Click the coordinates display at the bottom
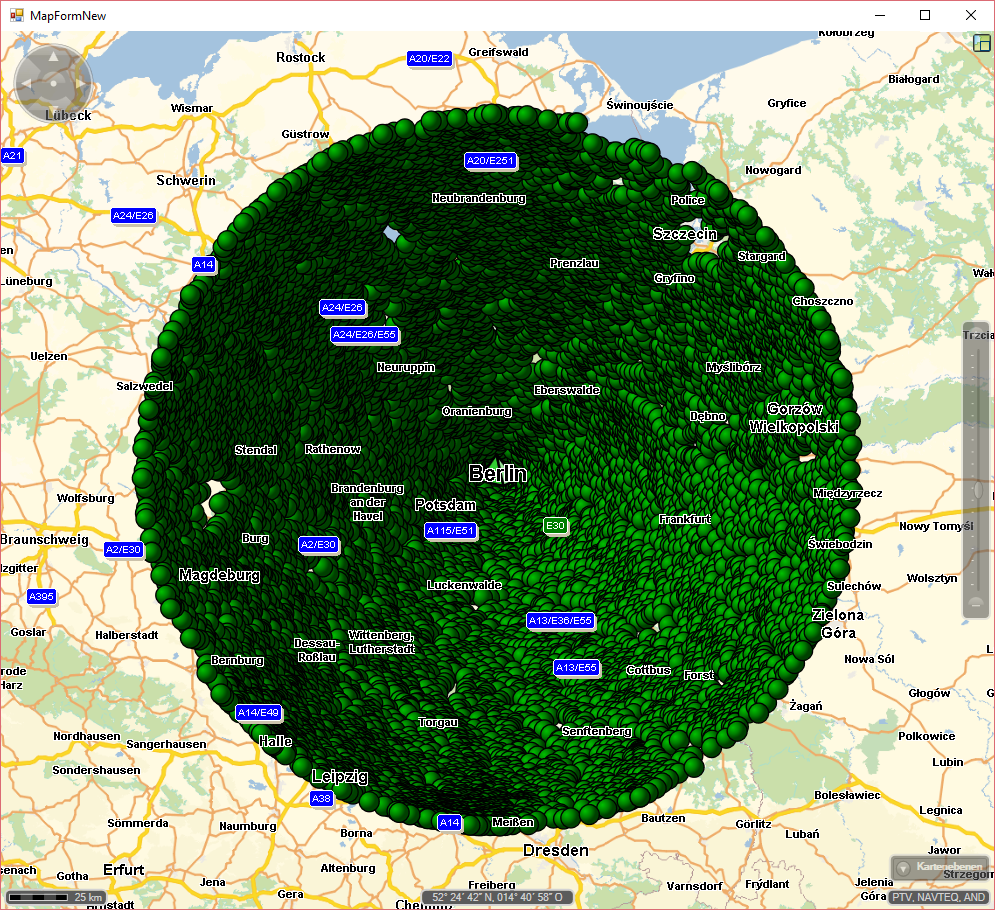995x910 pixels. [x=497, y=897]
